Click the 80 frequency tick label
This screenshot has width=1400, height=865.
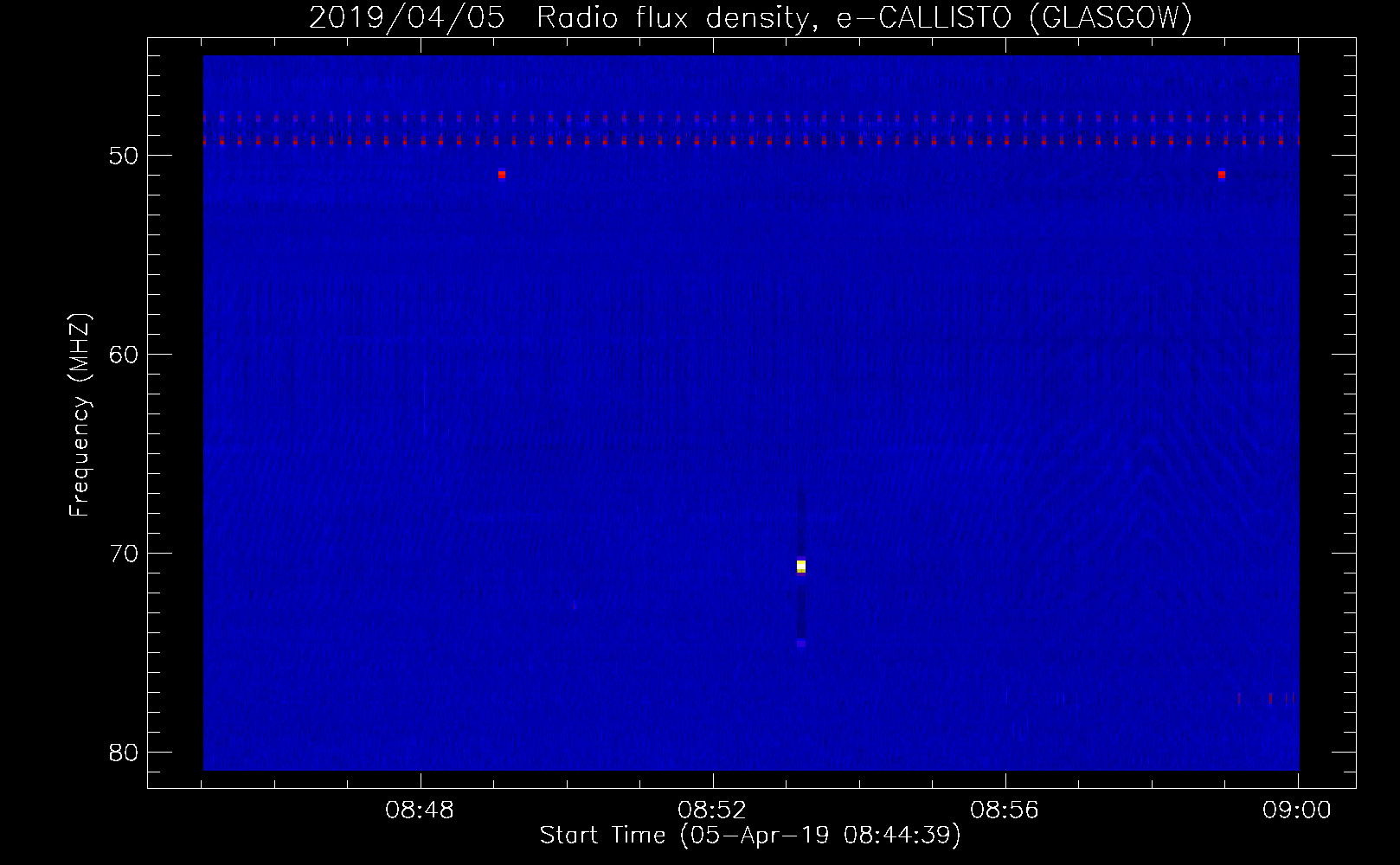[124, 753]
